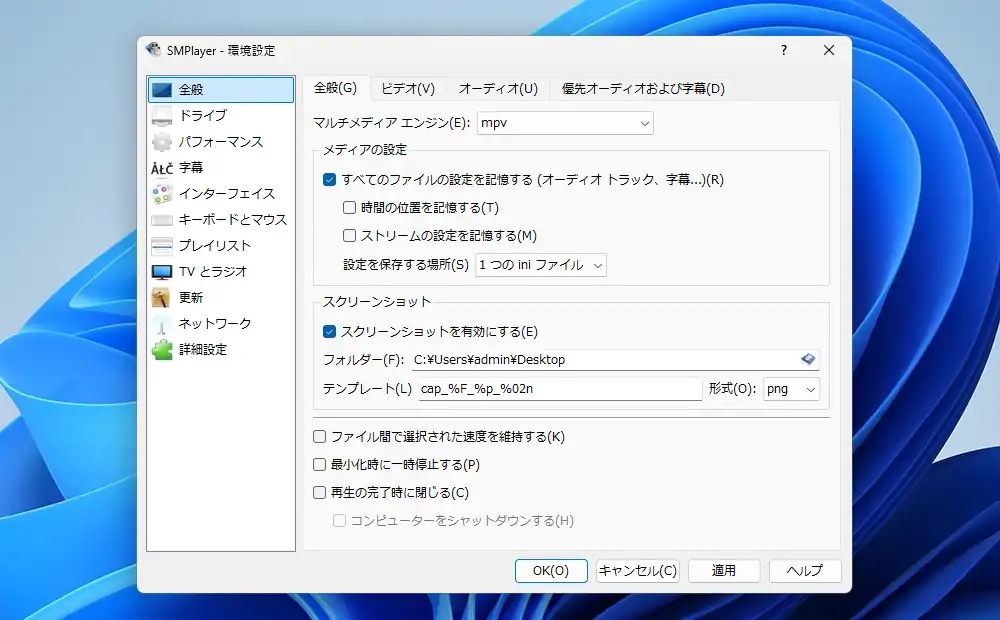Open the インターフェイス settings icon
This screenshot has width=1000, height=620.
pos(163,193)
